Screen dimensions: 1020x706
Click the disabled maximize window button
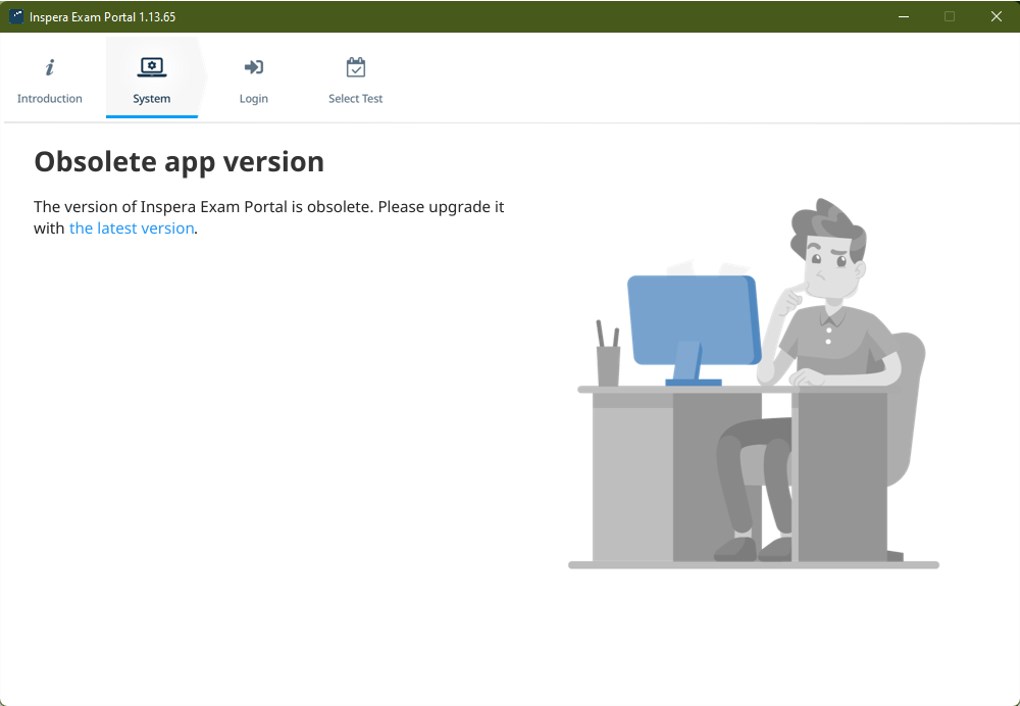950,16
